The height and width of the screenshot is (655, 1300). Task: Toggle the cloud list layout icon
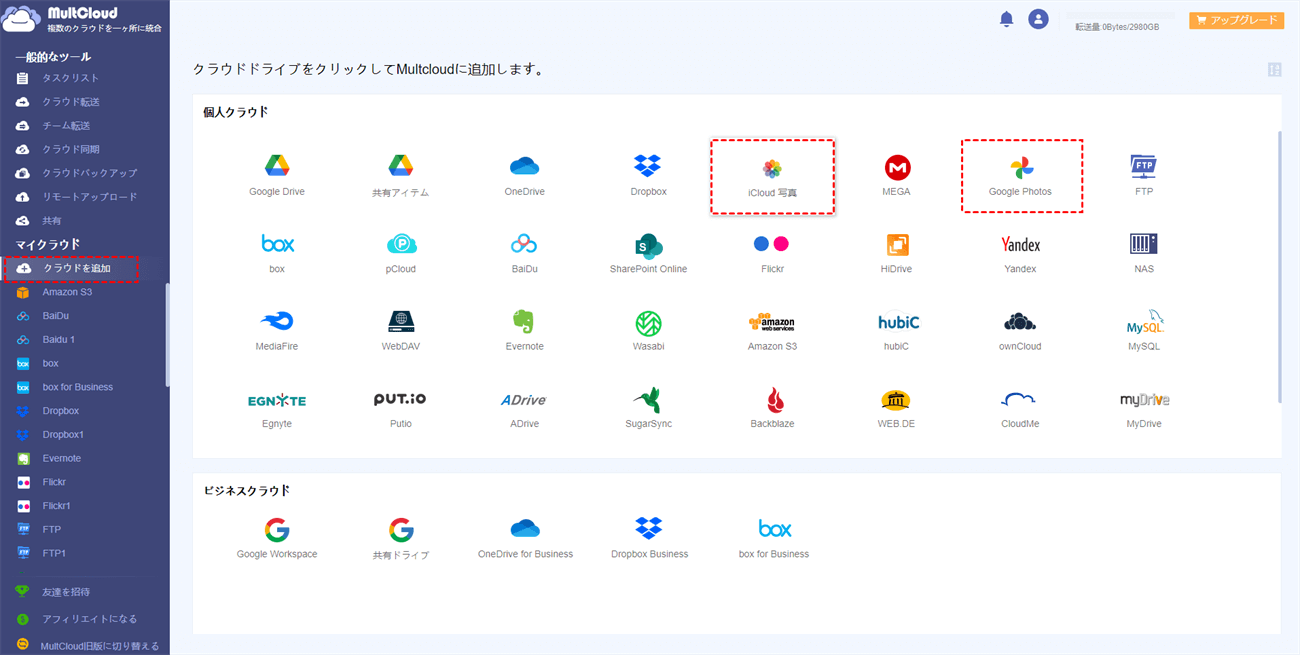pyautogui.click(x=1274, y=70)
